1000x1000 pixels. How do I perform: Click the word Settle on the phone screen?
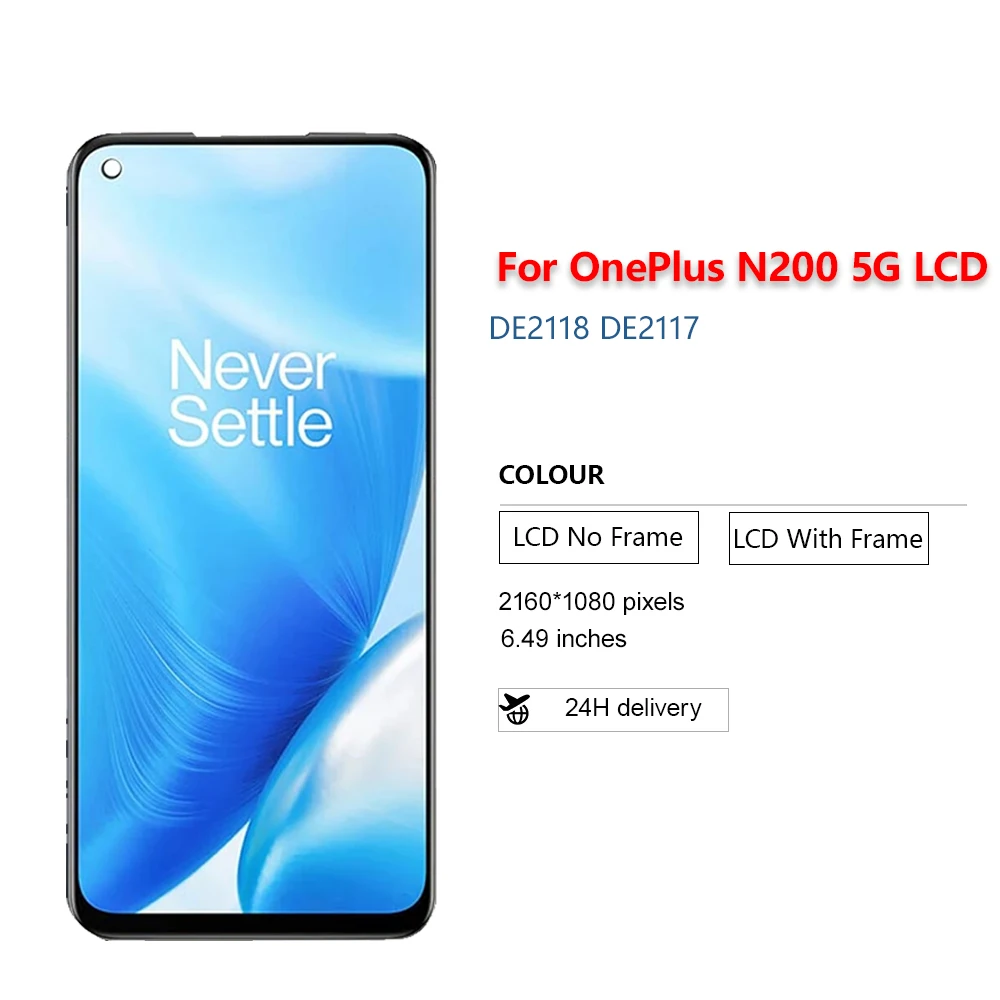[x=250, y=421]
